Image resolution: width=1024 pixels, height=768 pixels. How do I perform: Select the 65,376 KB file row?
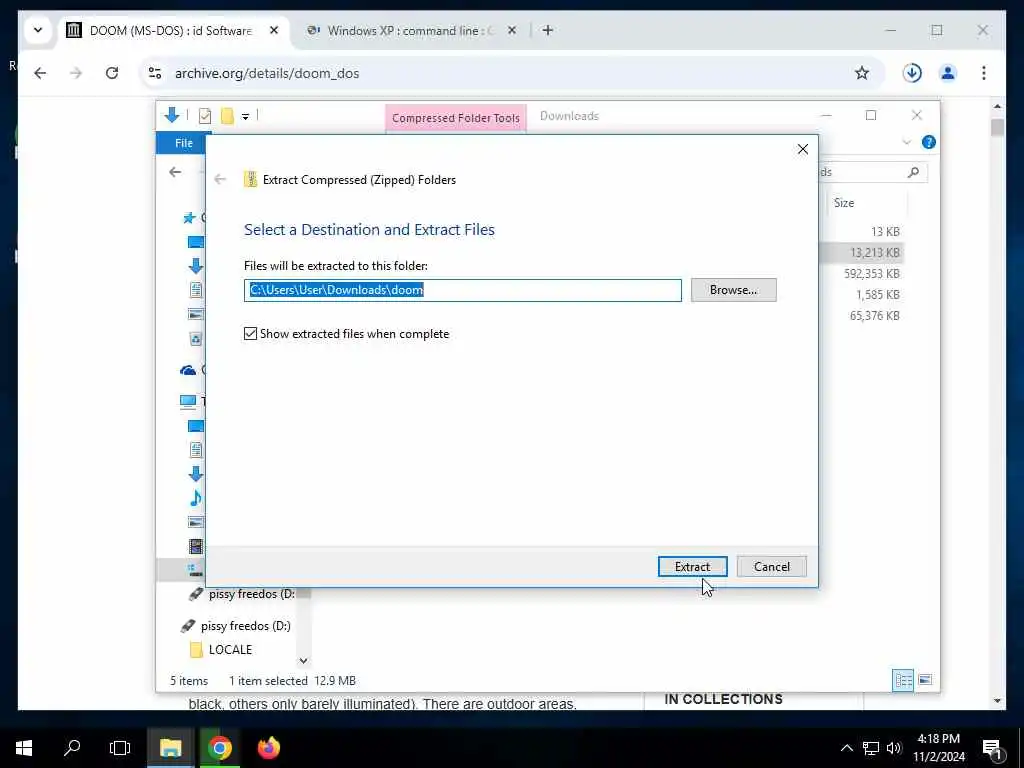874,316
